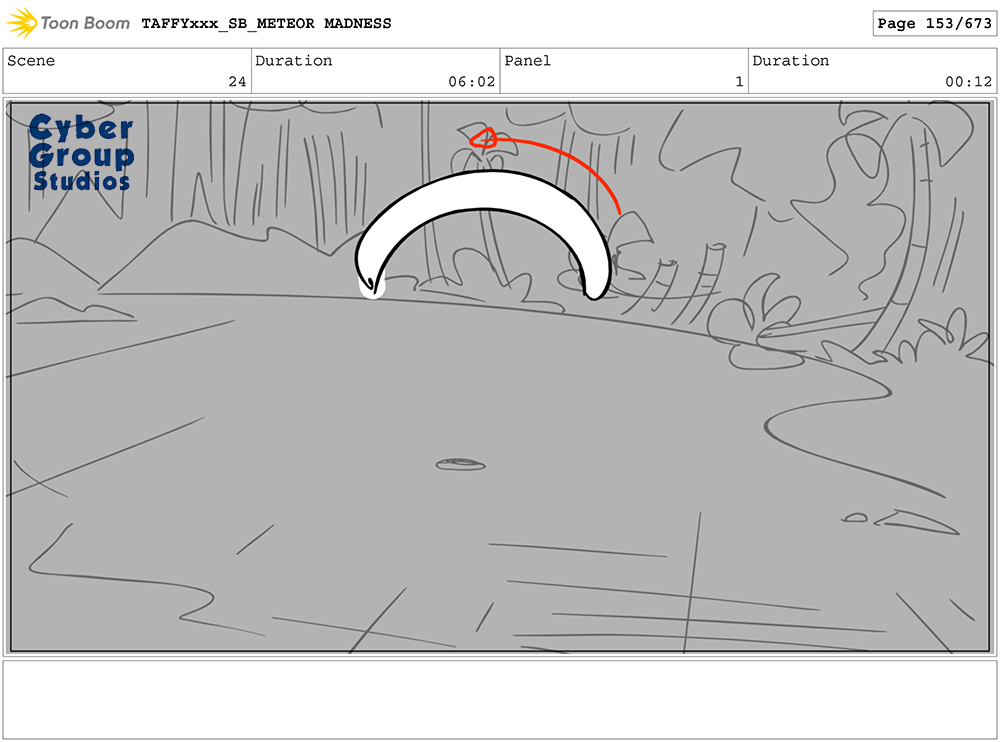Viewport: 1000px width, 742px height.
Task: Click the Cyber Group Studios logo
Action: [x=82, y=153]
